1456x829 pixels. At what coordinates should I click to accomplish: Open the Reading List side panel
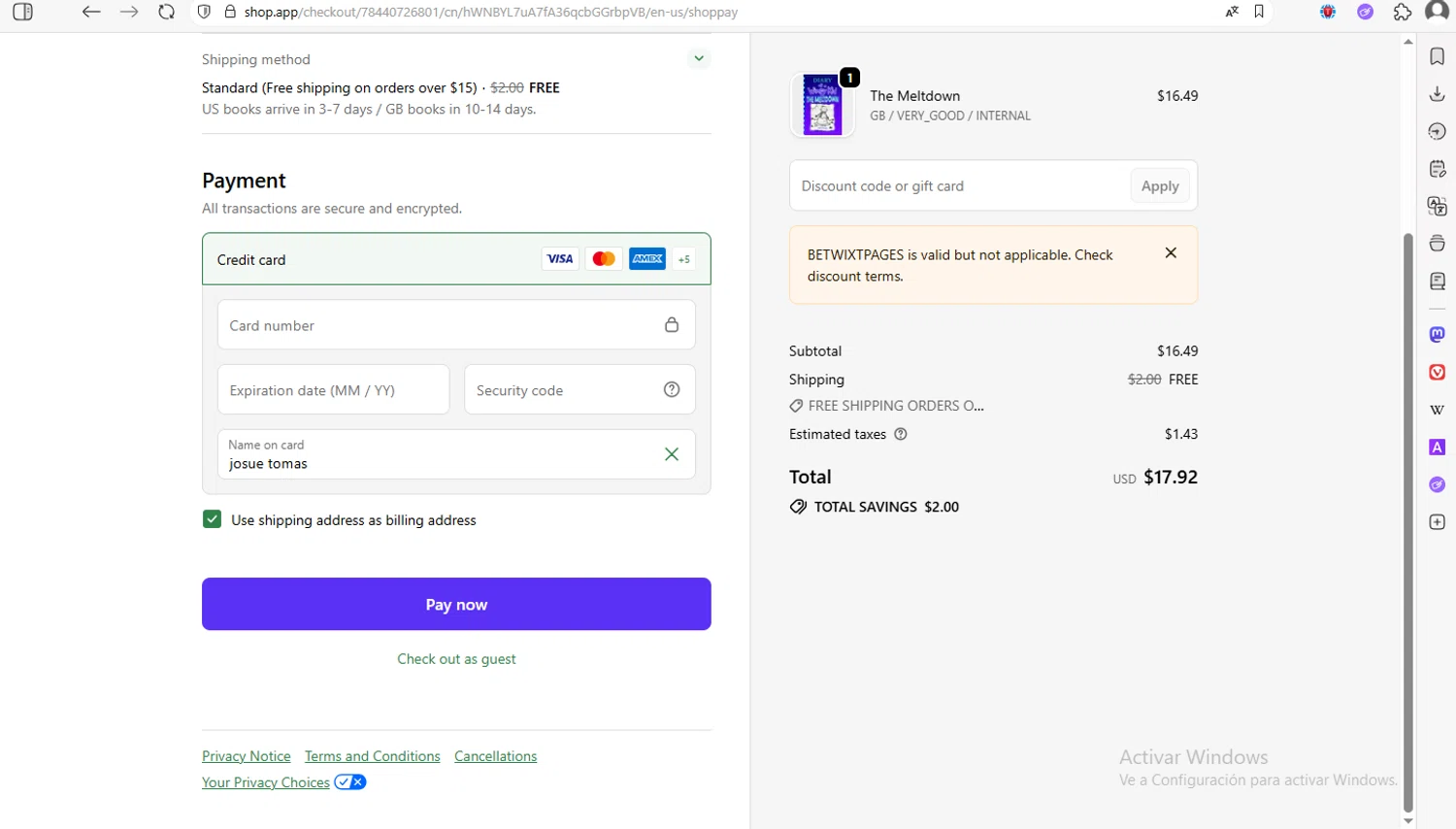[1438, 281]
